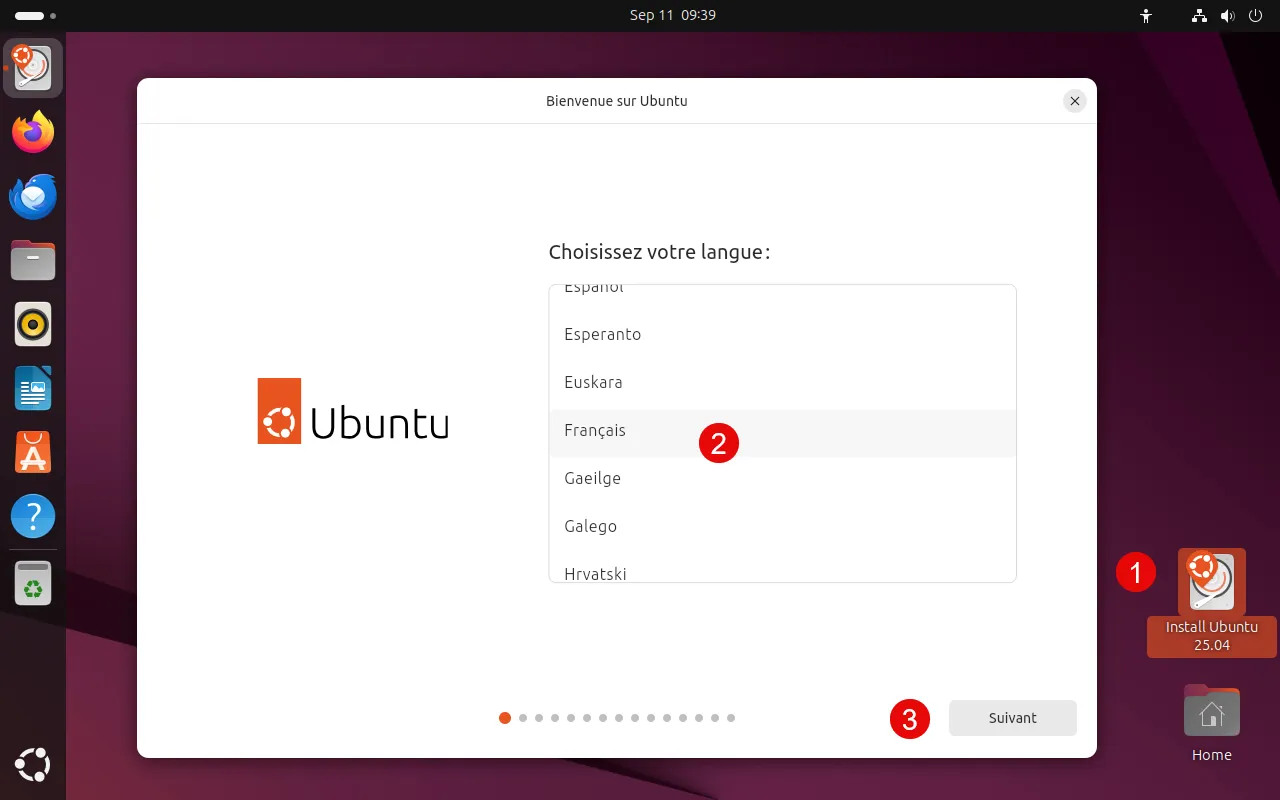The height and width of the screenshot is (800, 1280).
Task: Click the Ubuntu Show Apps button
Action: [x=33, y=766]
